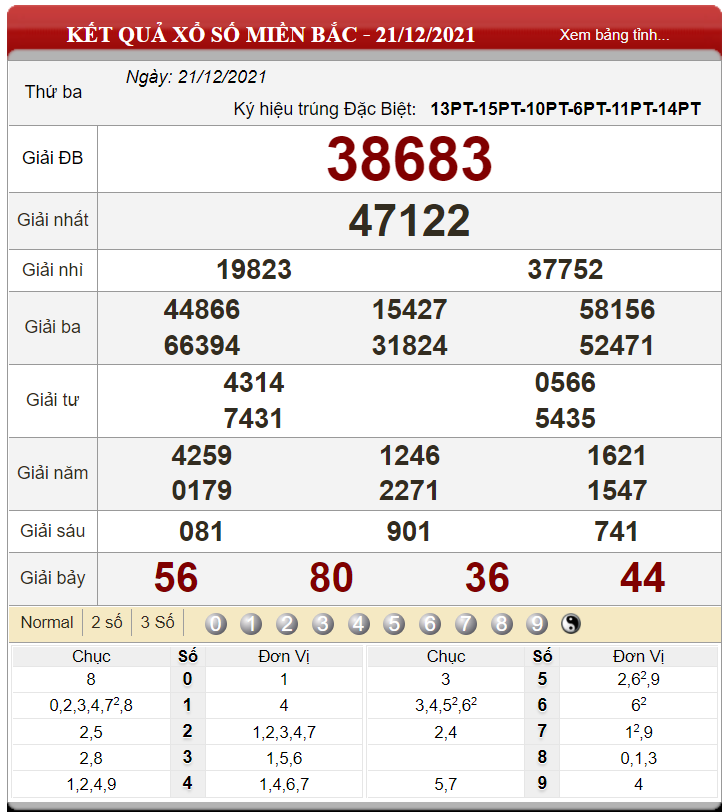The width and height of the screenshot is (728, 812).
Task: Click Giải sáu number 741
Action: (x=616, y=532)
